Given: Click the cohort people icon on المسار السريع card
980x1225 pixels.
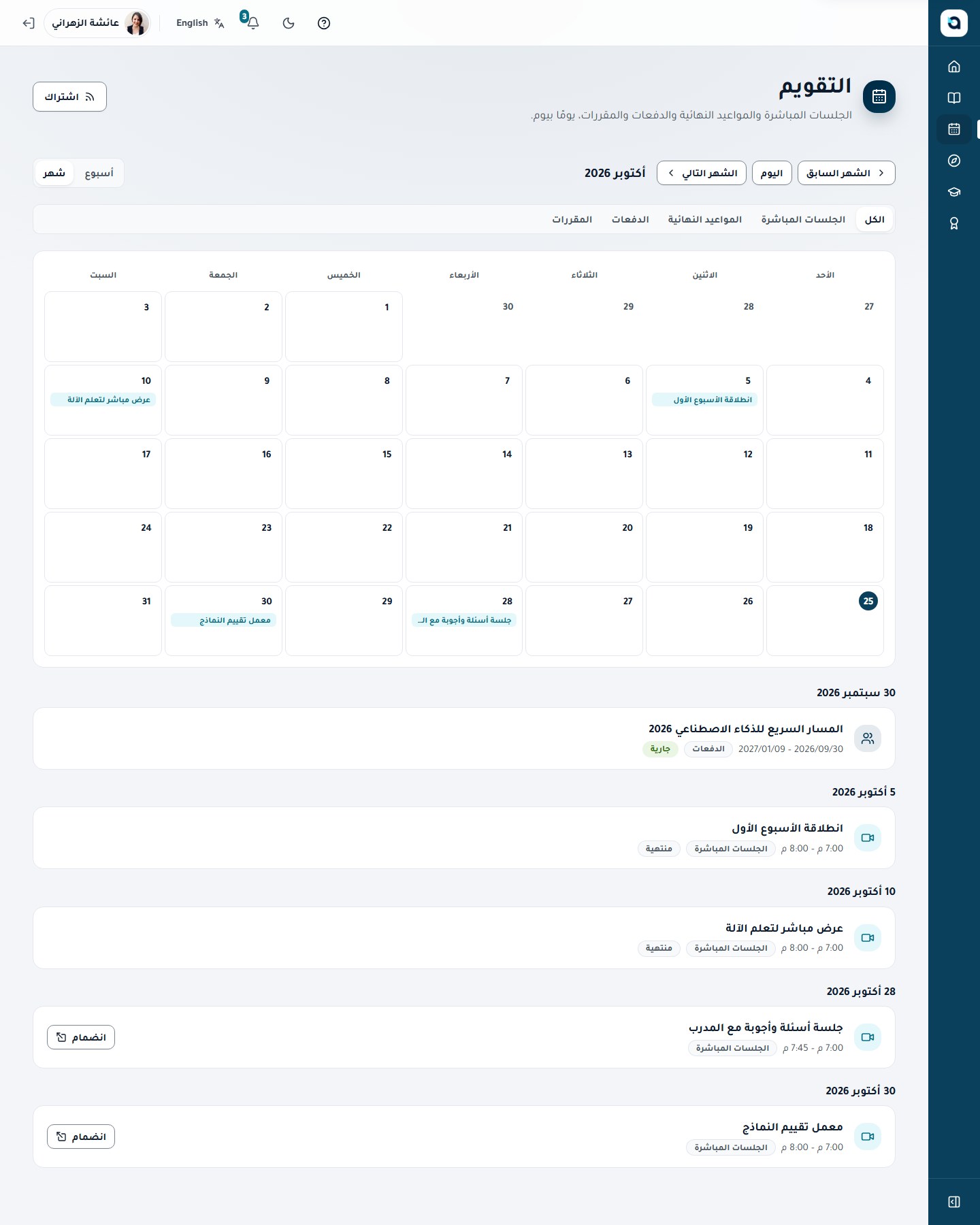Looking at the screenshot, I should click(x=868, y=738).
